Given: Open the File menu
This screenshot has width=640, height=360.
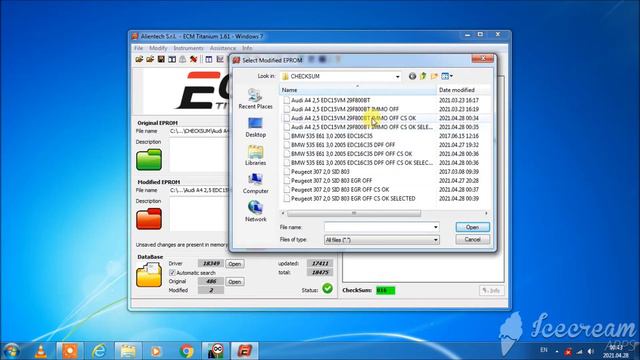Looking at the screenshot, I should click(x=139, y=48).
